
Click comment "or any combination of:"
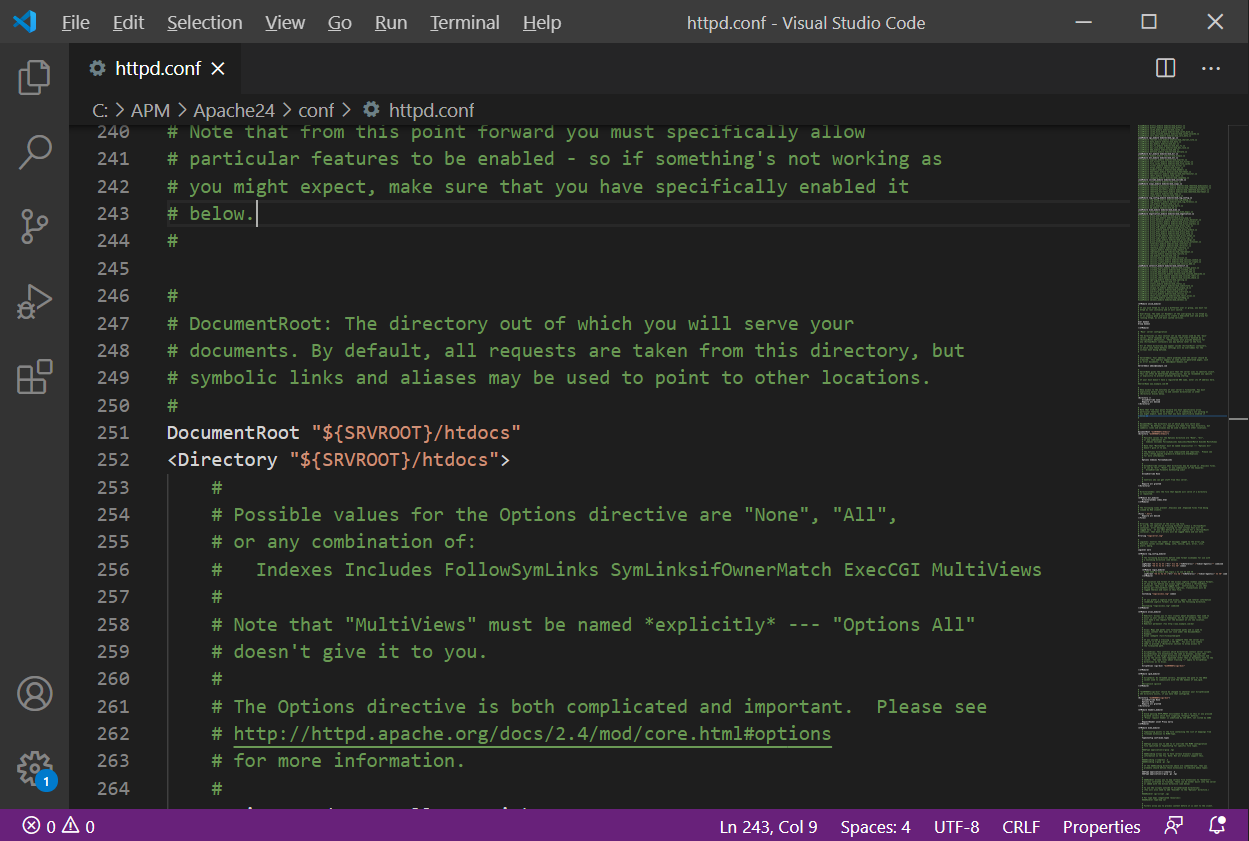[x=355, y=541]
